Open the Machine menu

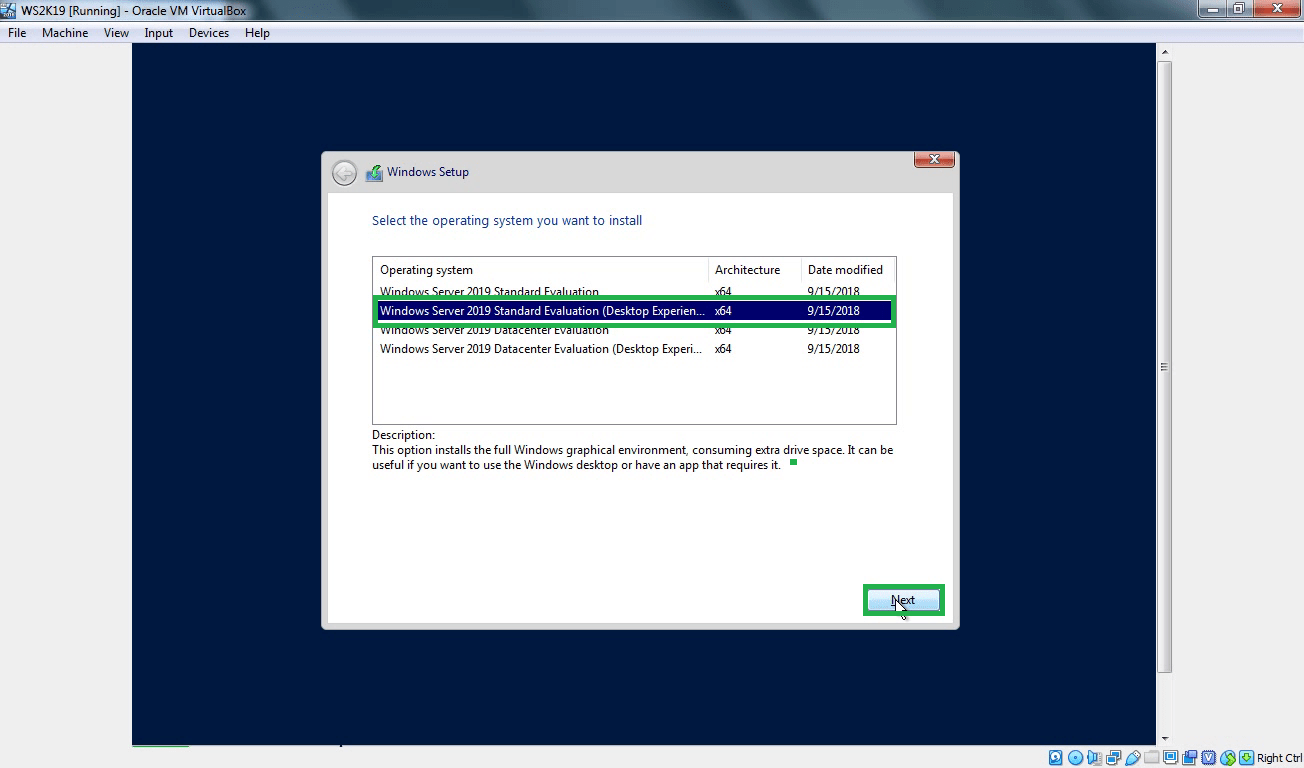pyautogui.click(x=65, y=33)
